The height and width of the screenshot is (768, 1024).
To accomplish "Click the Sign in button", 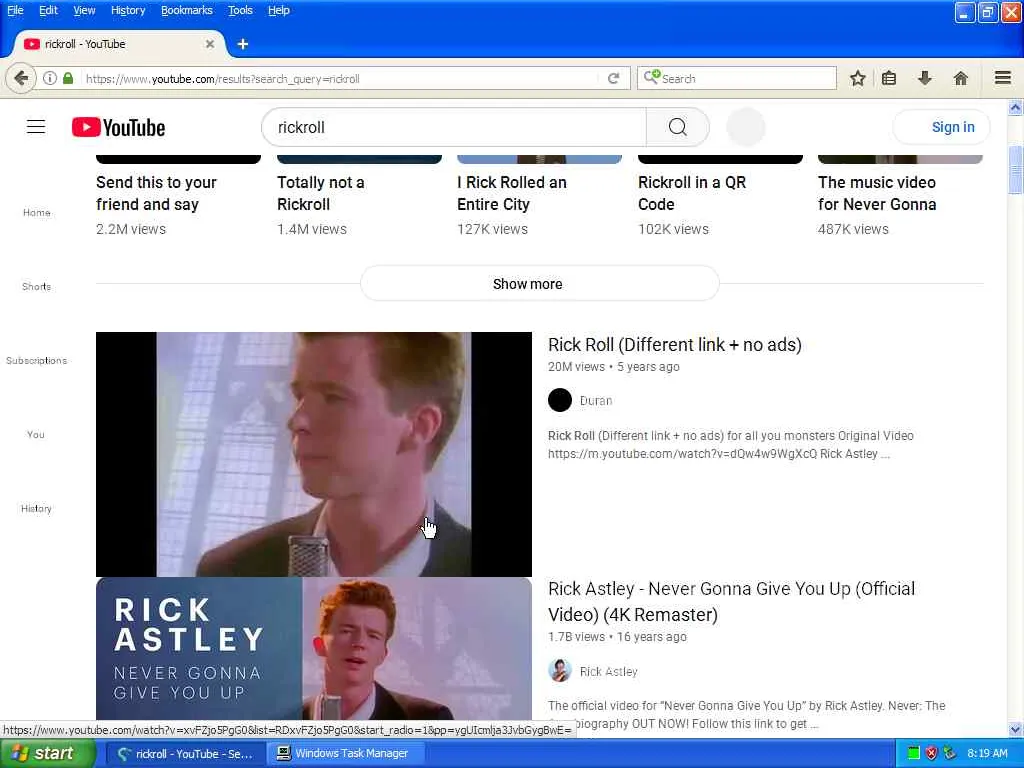I will pyautogui.click(x=941, y=127).
